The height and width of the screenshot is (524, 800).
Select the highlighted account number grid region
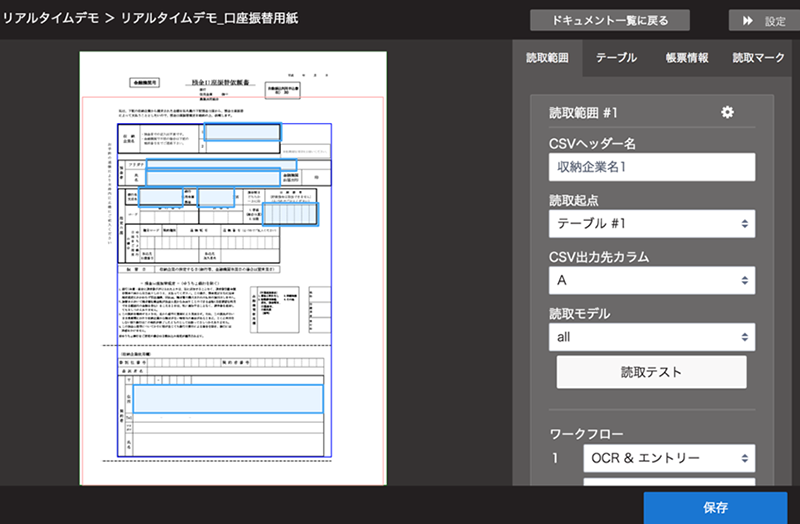(291, 213)
